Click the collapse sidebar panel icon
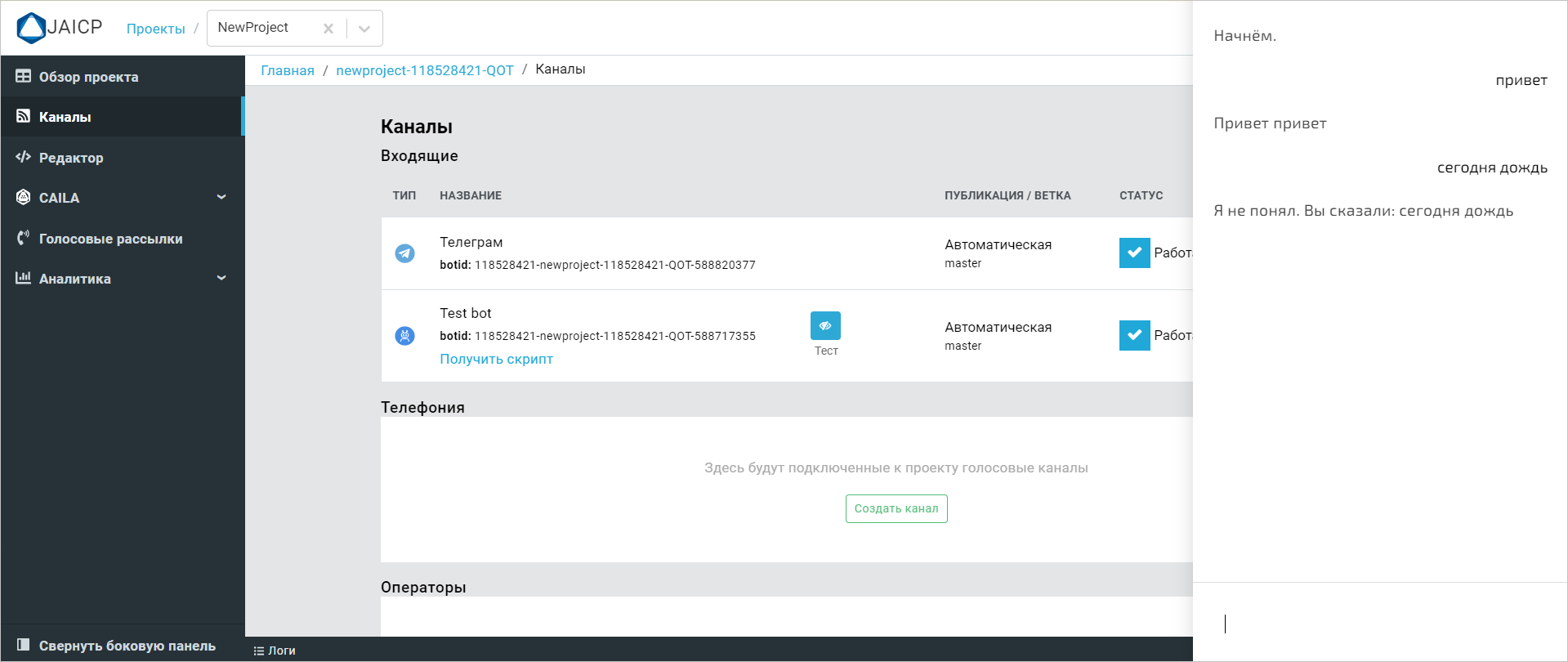Image resolution: width=1568 pixels, height=662 pixels. pyautogui.click(x=23, y=645)
